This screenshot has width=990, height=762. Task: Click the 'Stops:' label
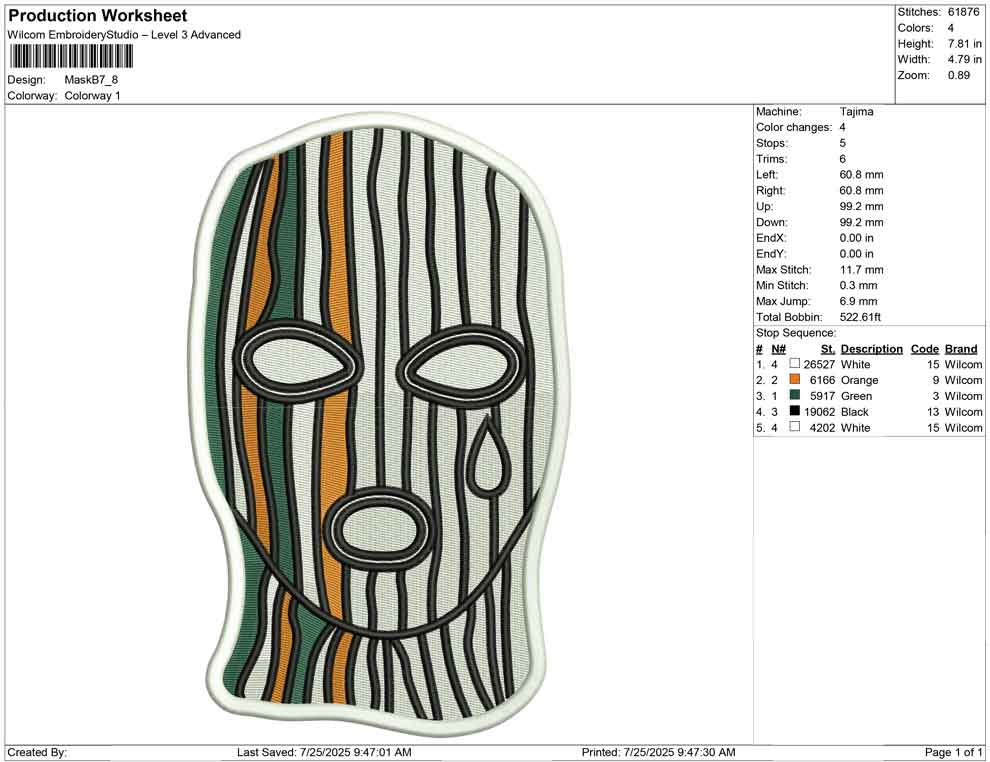pyautogui.click(x=772, y=143)
